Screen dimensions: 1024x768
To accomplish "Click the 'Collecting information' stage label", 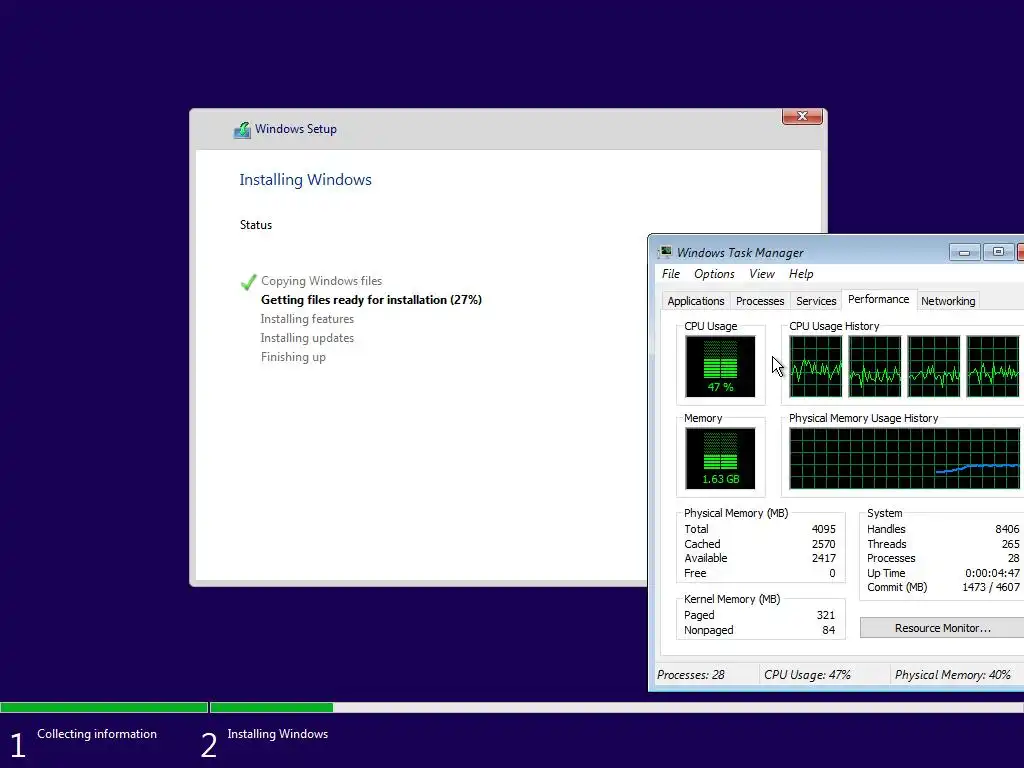I will [x=97, y=734].
